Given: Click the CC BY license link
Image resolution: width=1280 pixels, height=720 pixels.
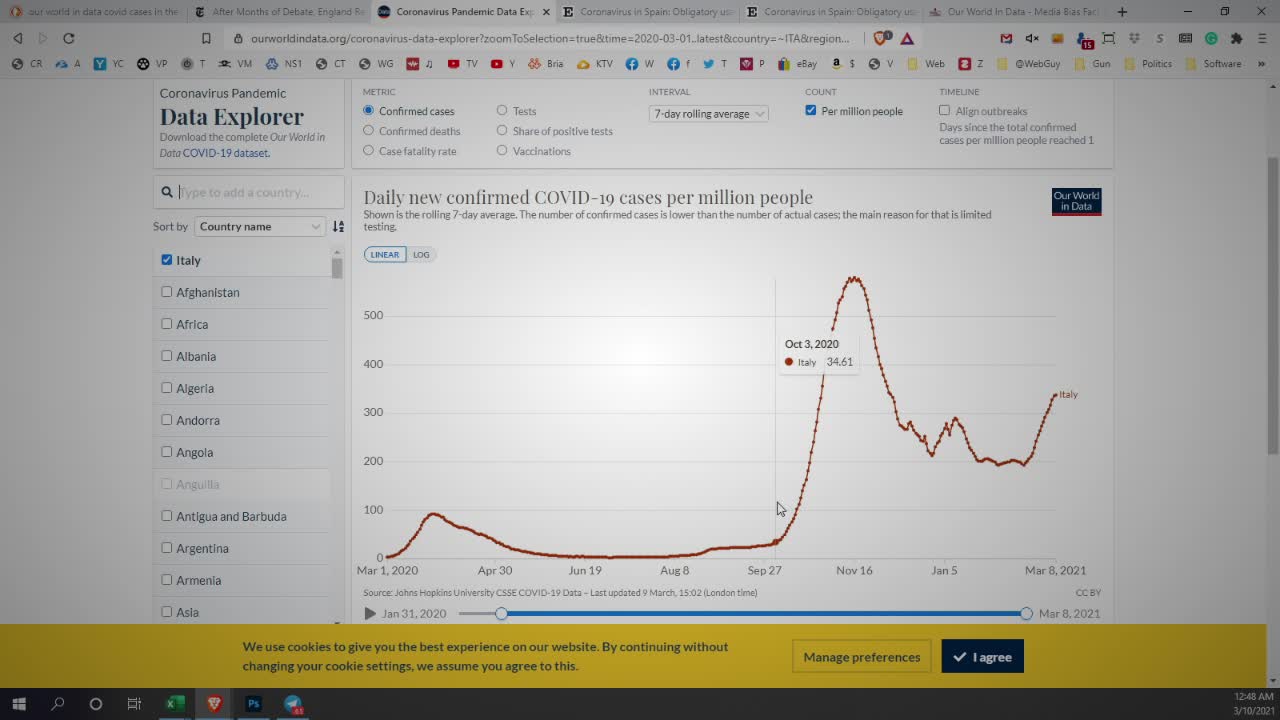Looking at the screenshot, I should click(1088, 593).
